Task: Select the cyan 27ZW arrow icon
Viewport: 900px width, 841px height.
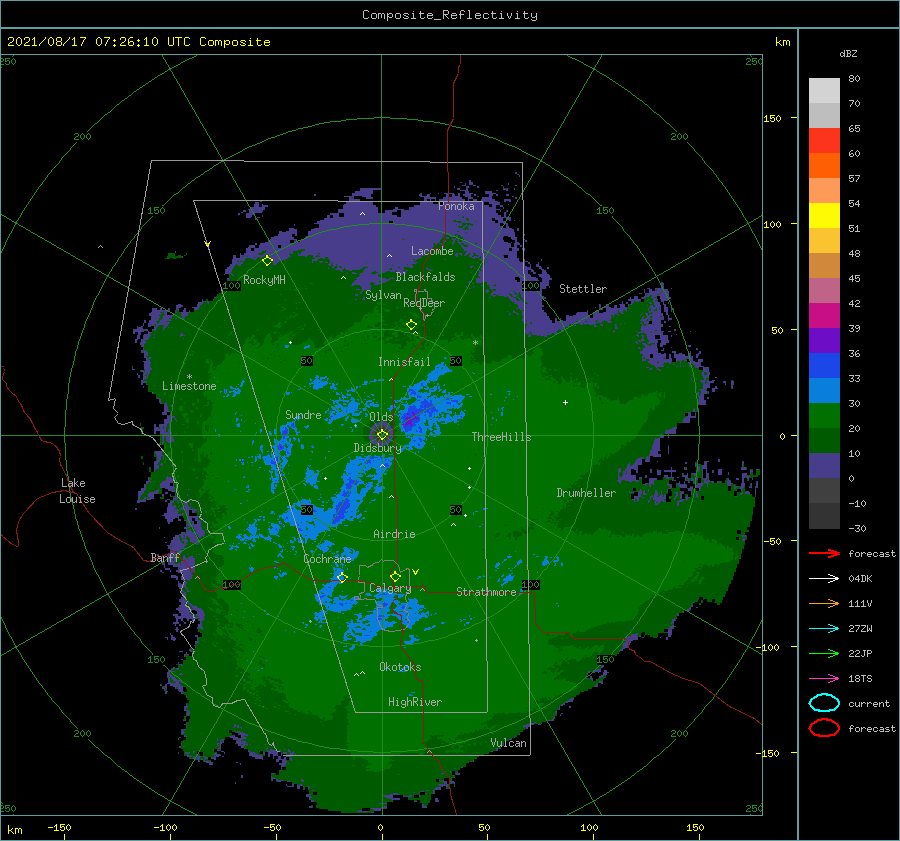Action: pos(824,629)
